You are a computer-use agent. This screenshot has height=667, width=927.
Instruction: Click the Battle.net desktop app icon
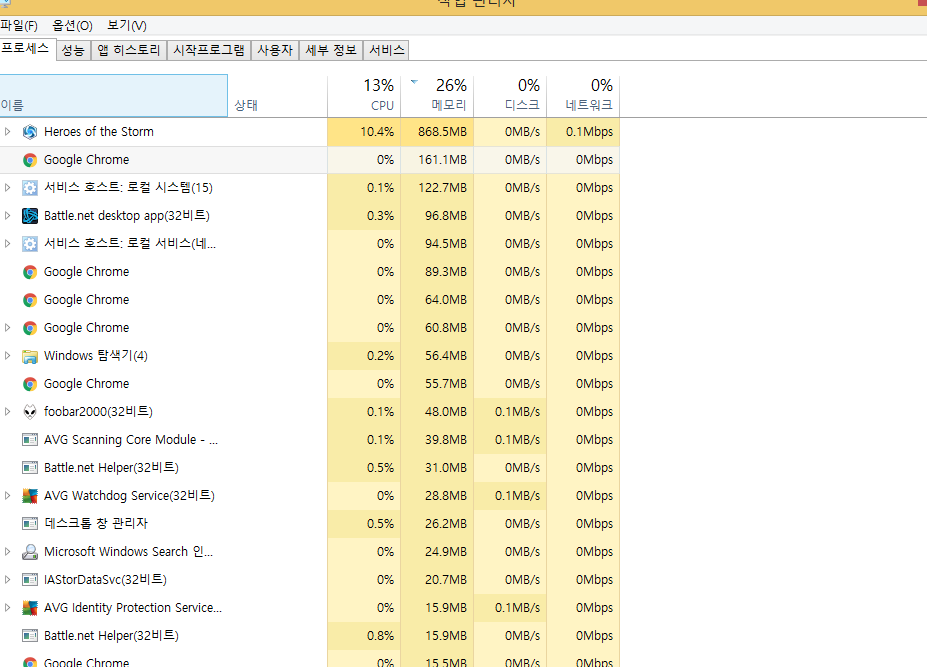pos(30,216)
